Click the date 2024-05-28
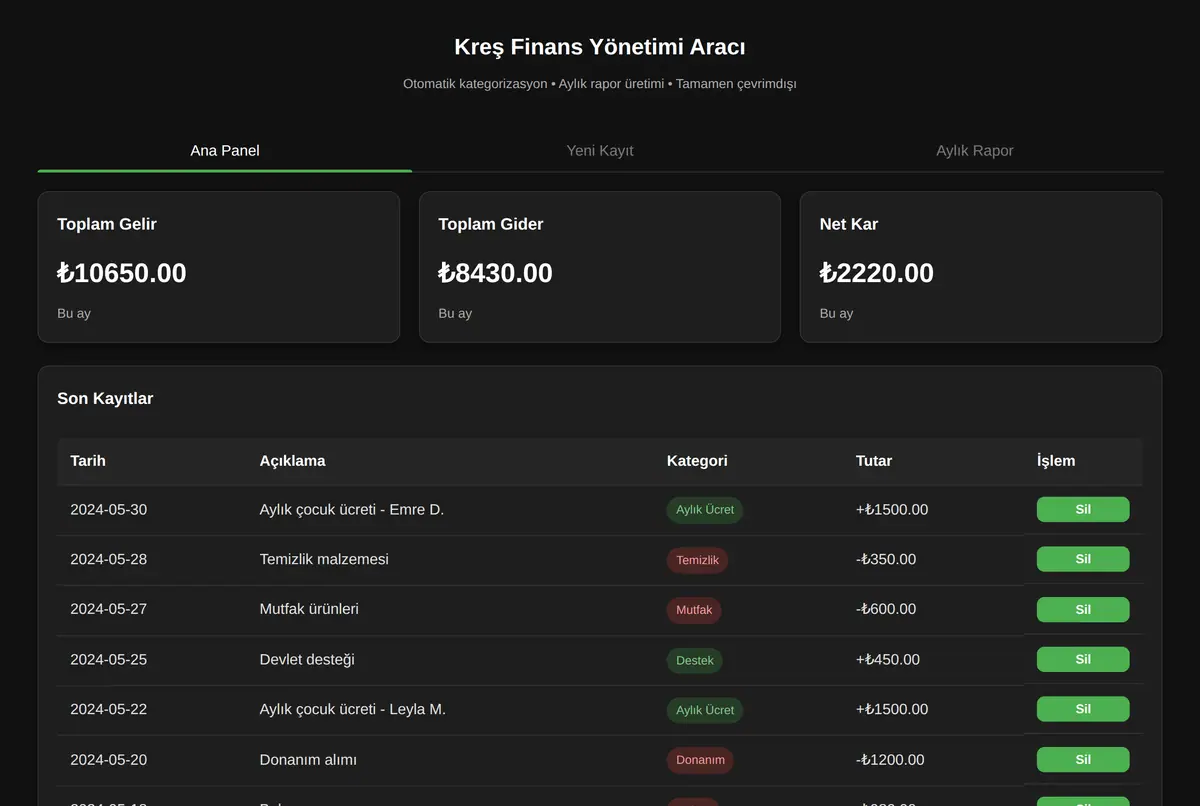 pos(108,559)
